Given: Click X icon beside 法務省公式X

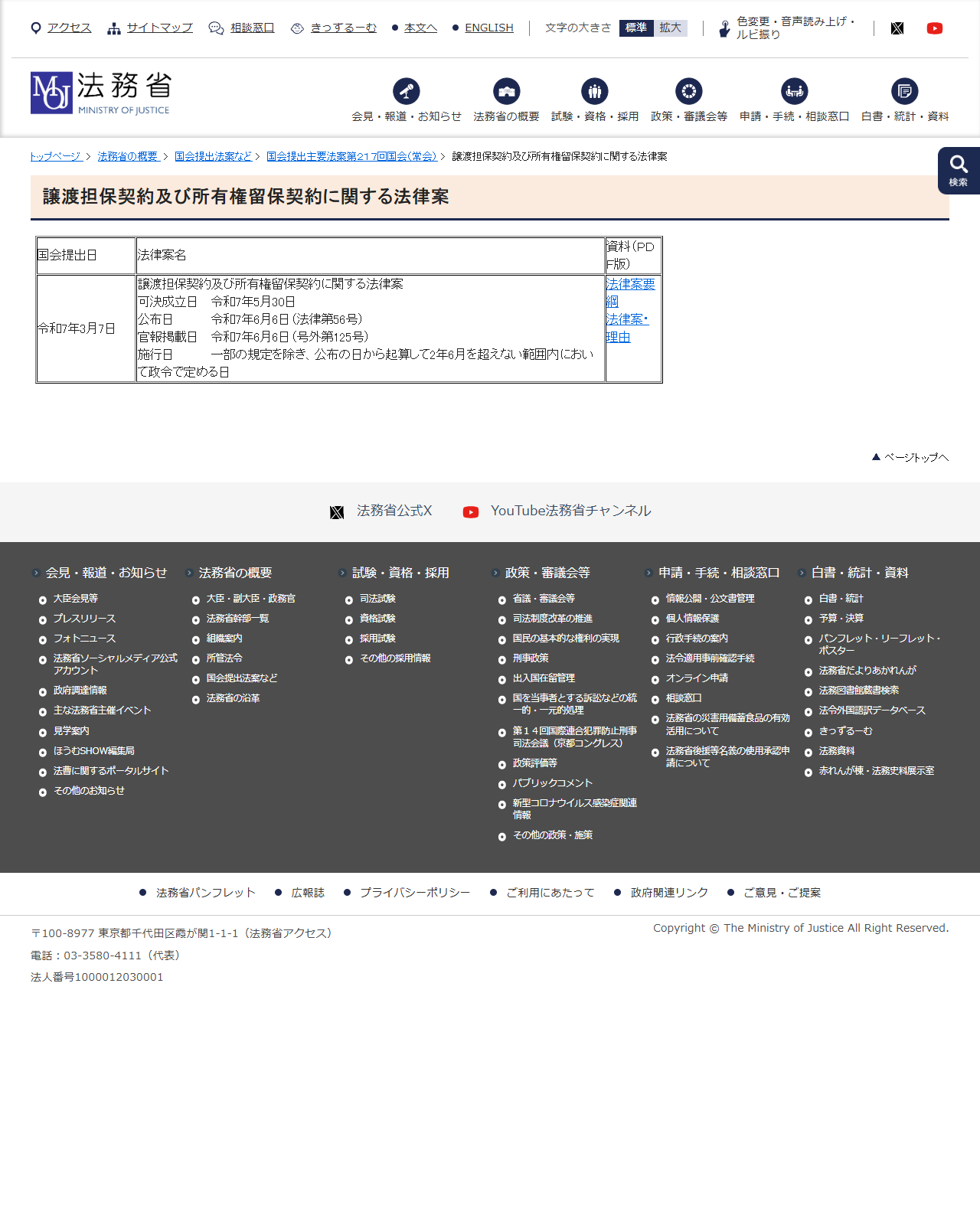Looking at the screenshot, I should tap(337, 512).
